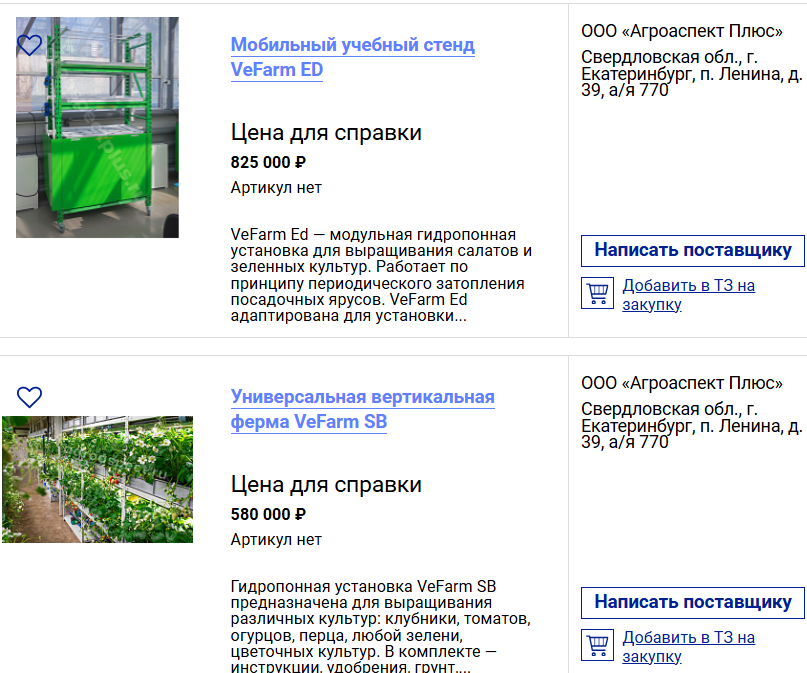Select Артикул нет under VeFarm ED
Screen dimensions: 807x673
276,188
